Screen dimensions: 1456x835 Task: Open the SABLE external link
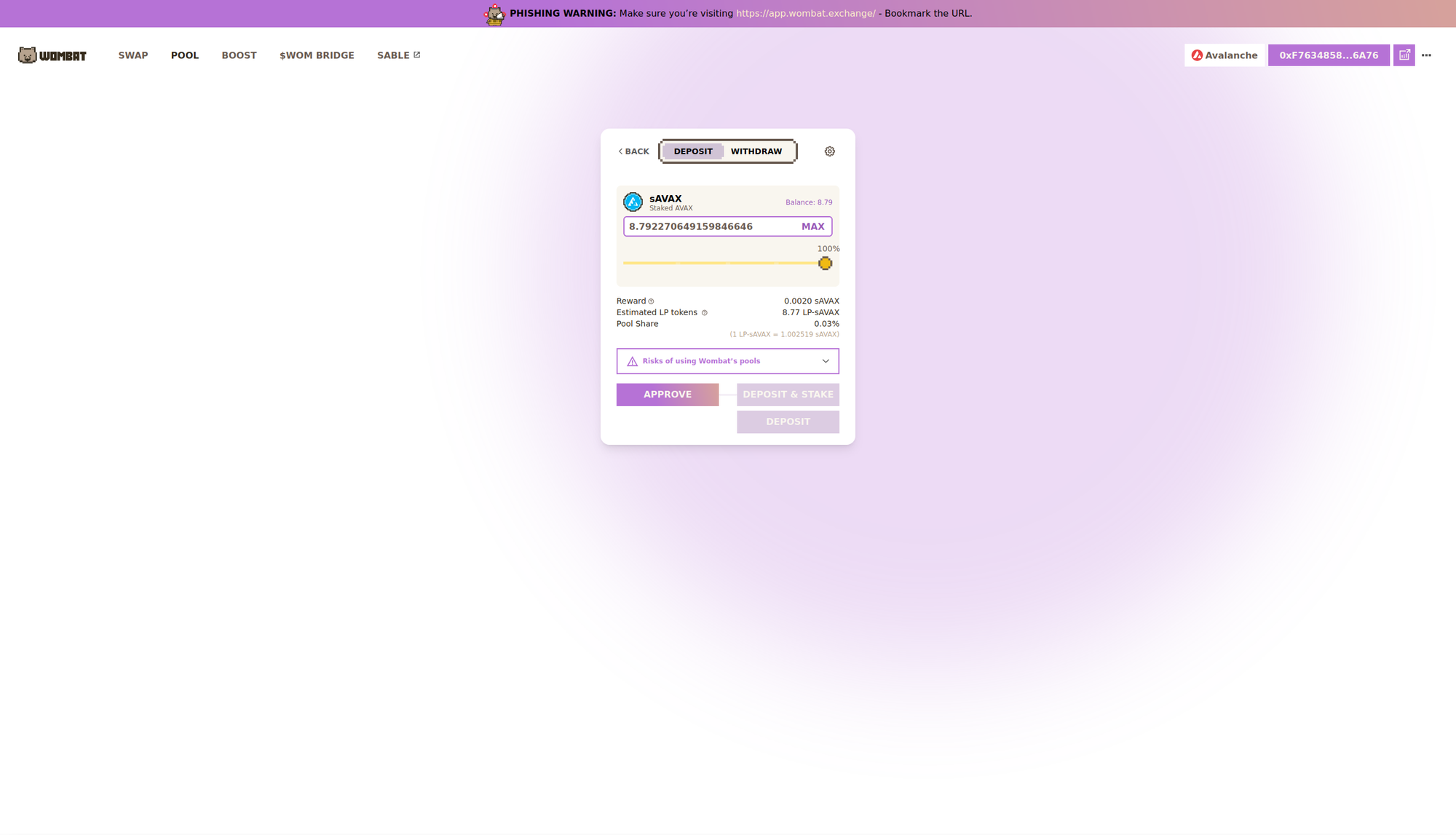(398, 55)
